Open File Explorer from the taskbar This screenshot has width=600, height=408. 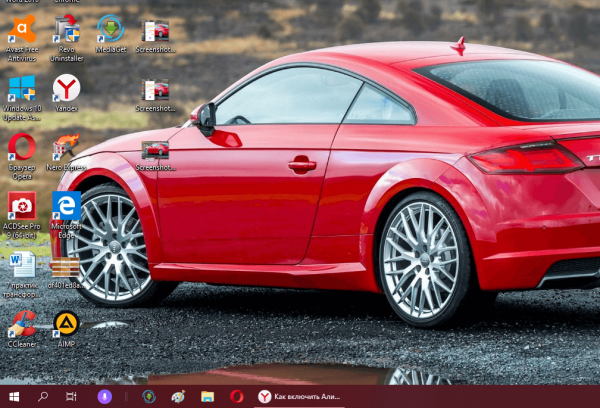[207, 397]
